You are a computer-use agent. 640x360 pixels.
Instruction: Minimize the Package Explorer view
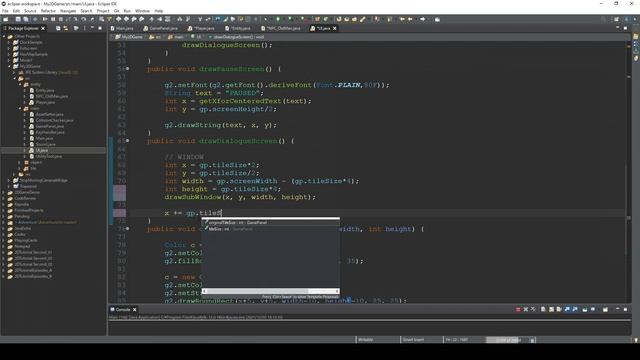[x=92, y=29]
